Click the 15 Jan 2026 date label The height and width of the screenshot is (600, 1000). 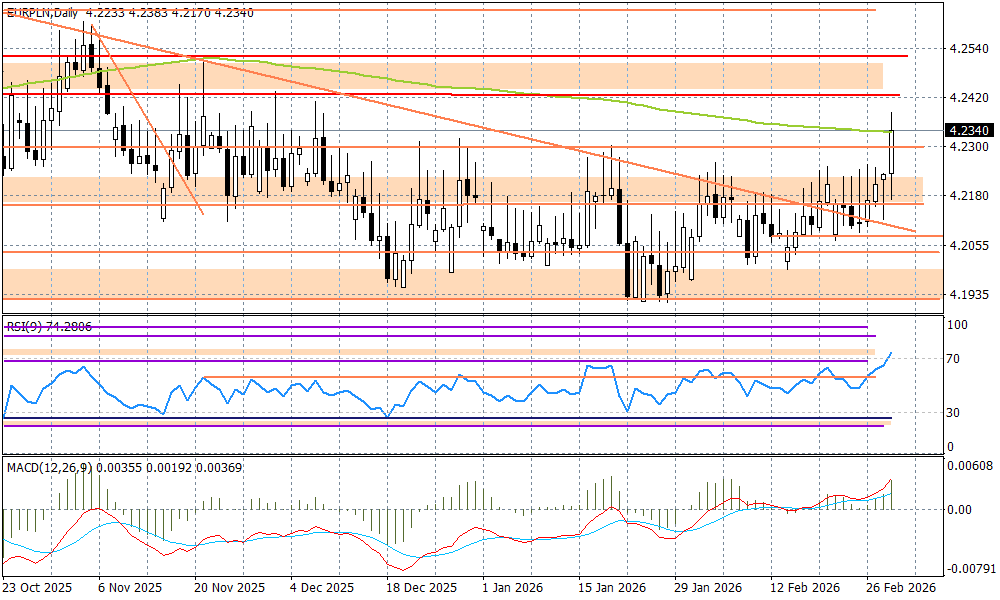point(614,589)
